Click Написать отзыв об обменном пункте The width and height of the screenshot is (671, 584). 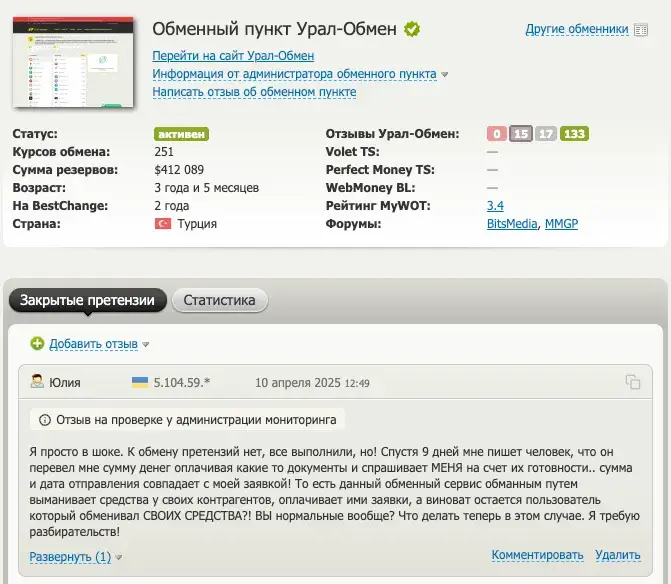click(x=254, y=92)
